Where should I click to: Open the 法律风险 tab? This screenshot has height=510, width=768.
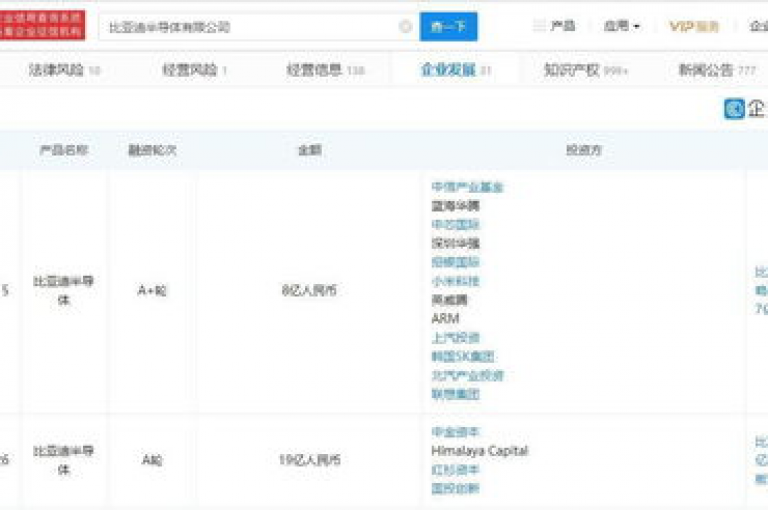[x=64, y=70]
